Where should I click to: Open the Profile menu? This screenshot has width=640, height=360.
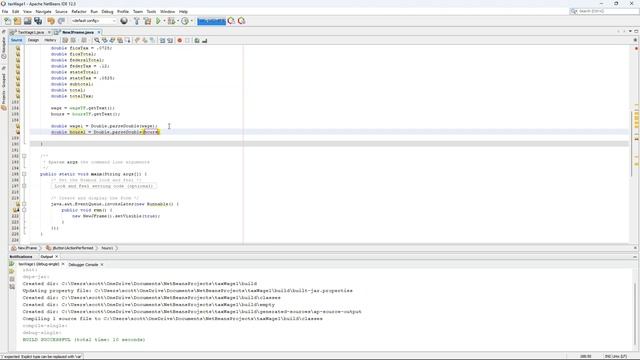coord(123,11)
